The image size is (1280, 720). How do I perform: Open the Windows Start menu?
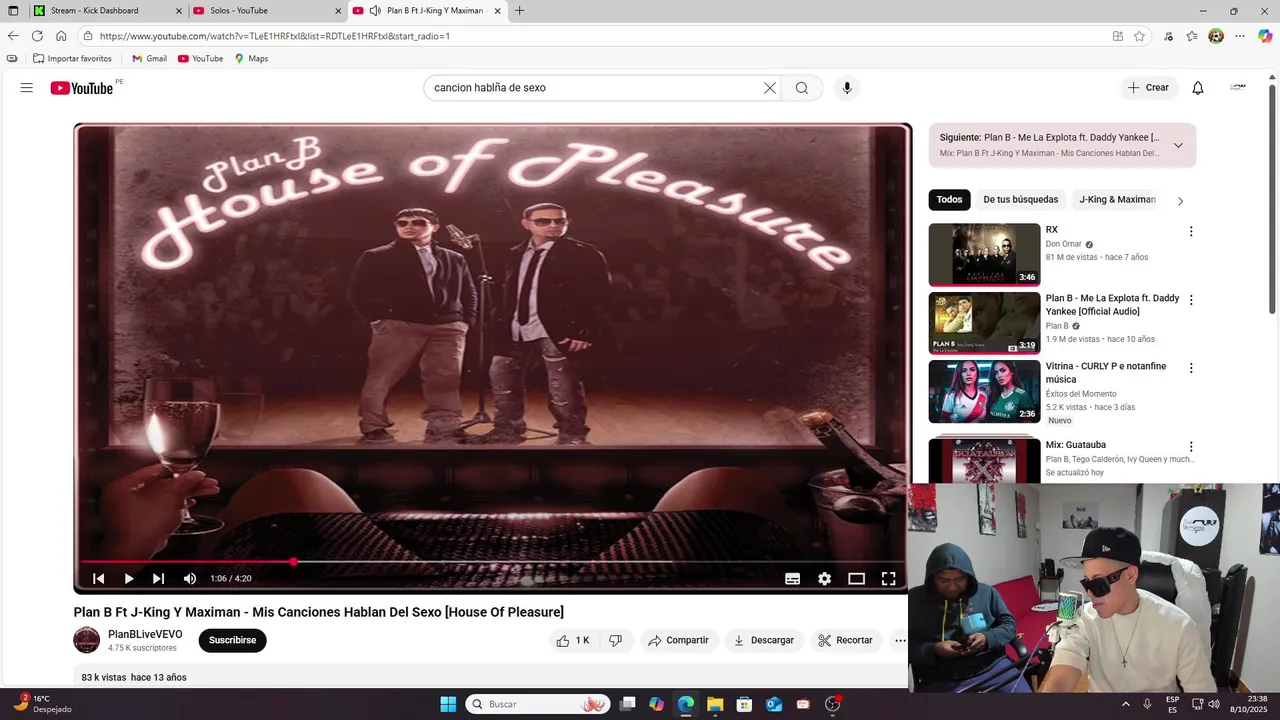tap(448, 705)
